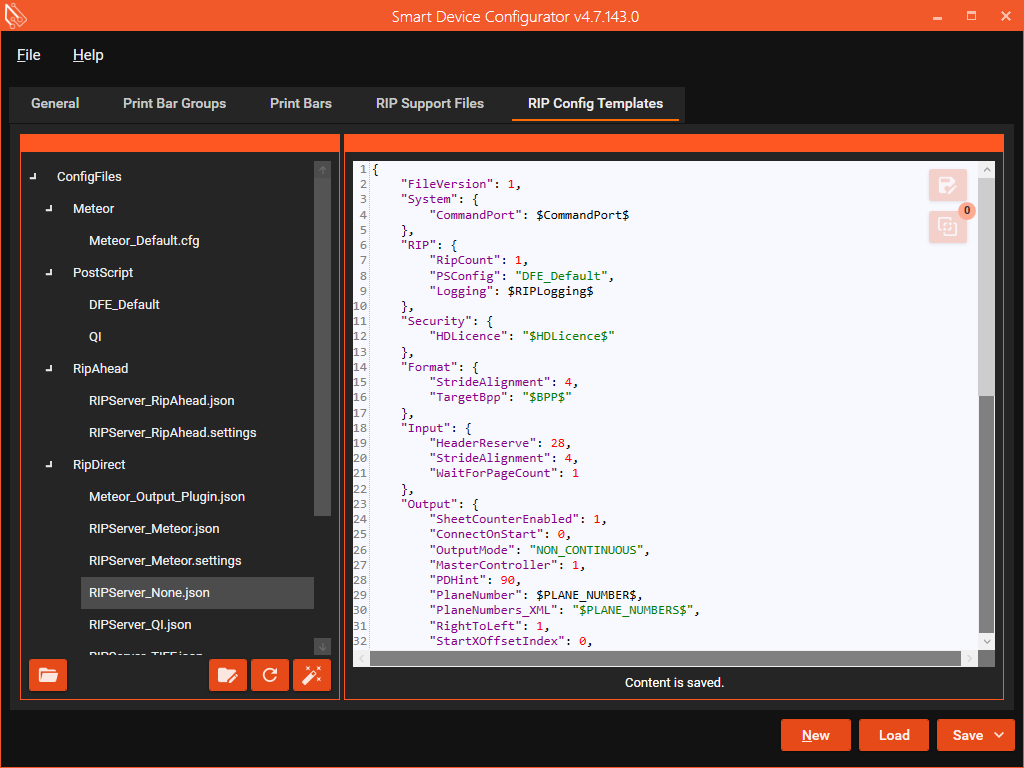
Task: Create a template with the New button
Action: tap(816, 734)
